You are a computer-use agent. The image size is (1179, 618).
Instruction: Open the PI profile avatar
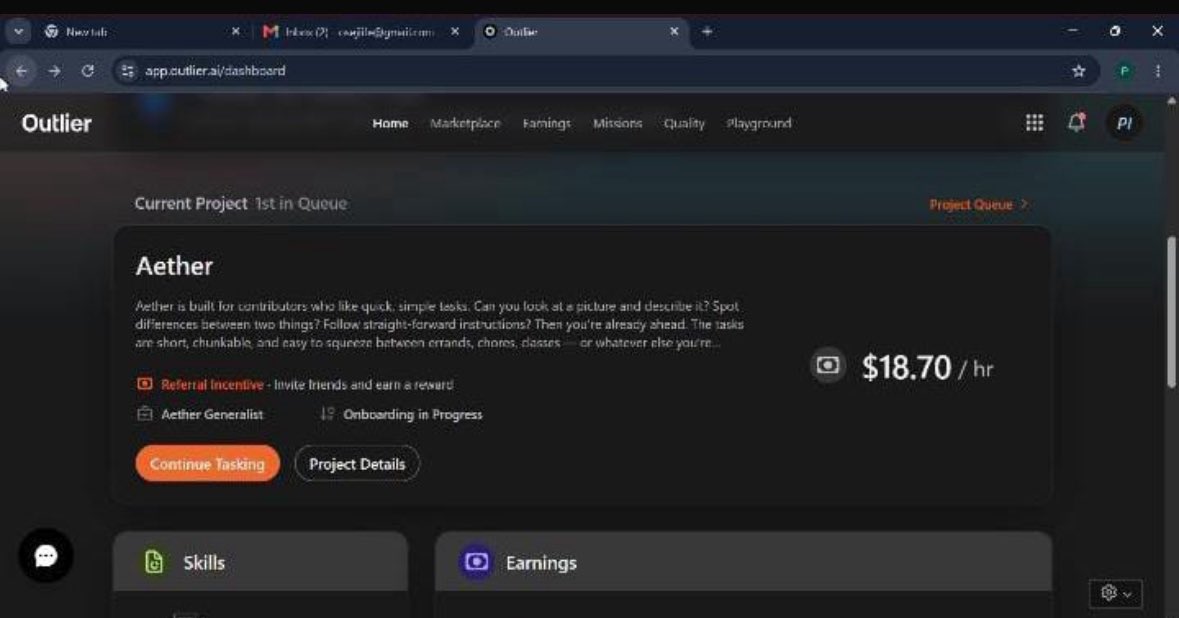1124,123
